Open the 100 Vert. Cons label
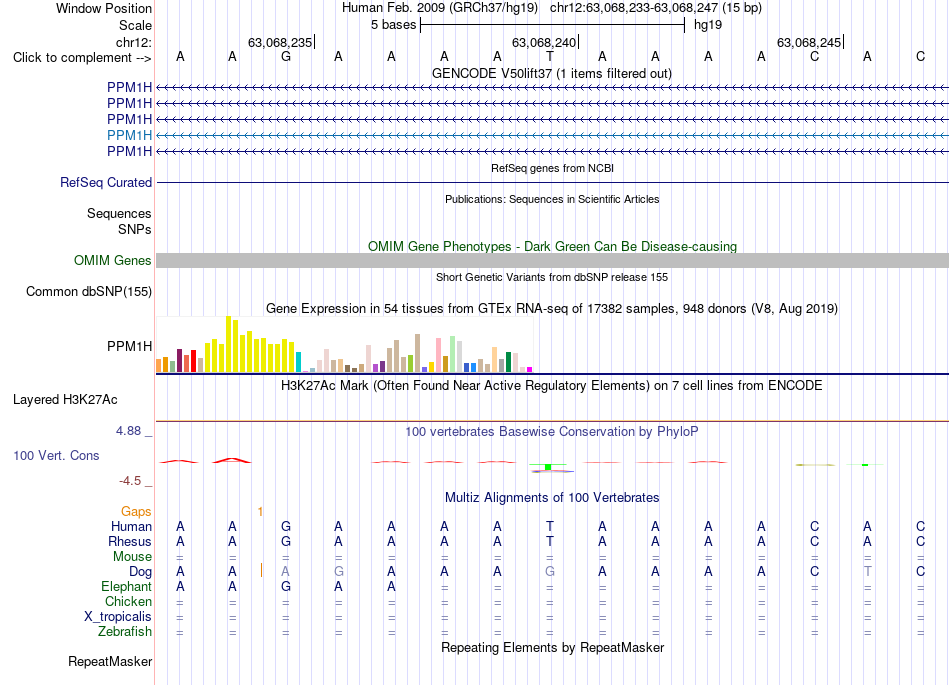This screenshot has height=685, width=950. 56,455
